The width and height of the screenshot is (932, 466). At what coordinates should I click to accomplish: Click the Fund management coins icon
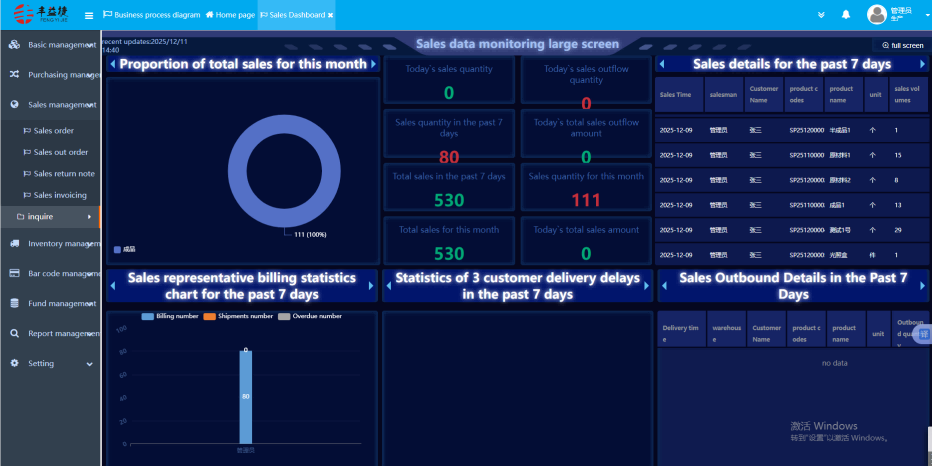(x=15, y=303)
